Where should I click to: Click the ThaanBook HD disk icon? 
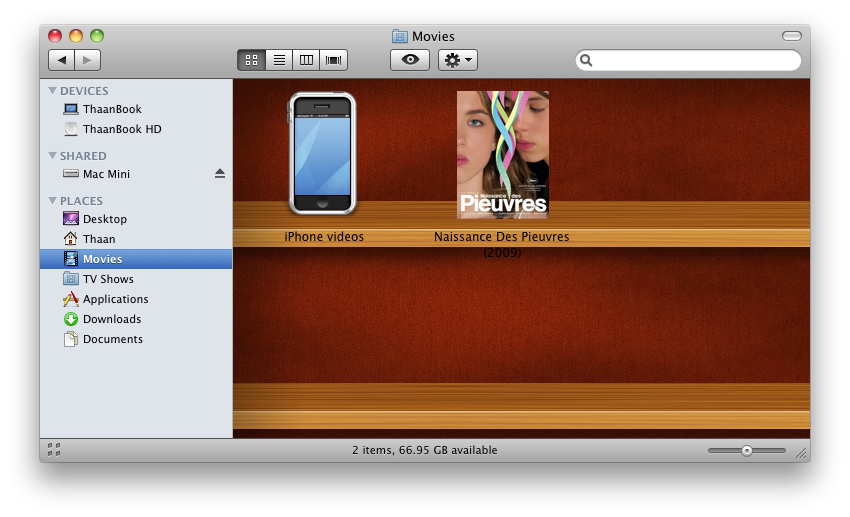[71, 129]
